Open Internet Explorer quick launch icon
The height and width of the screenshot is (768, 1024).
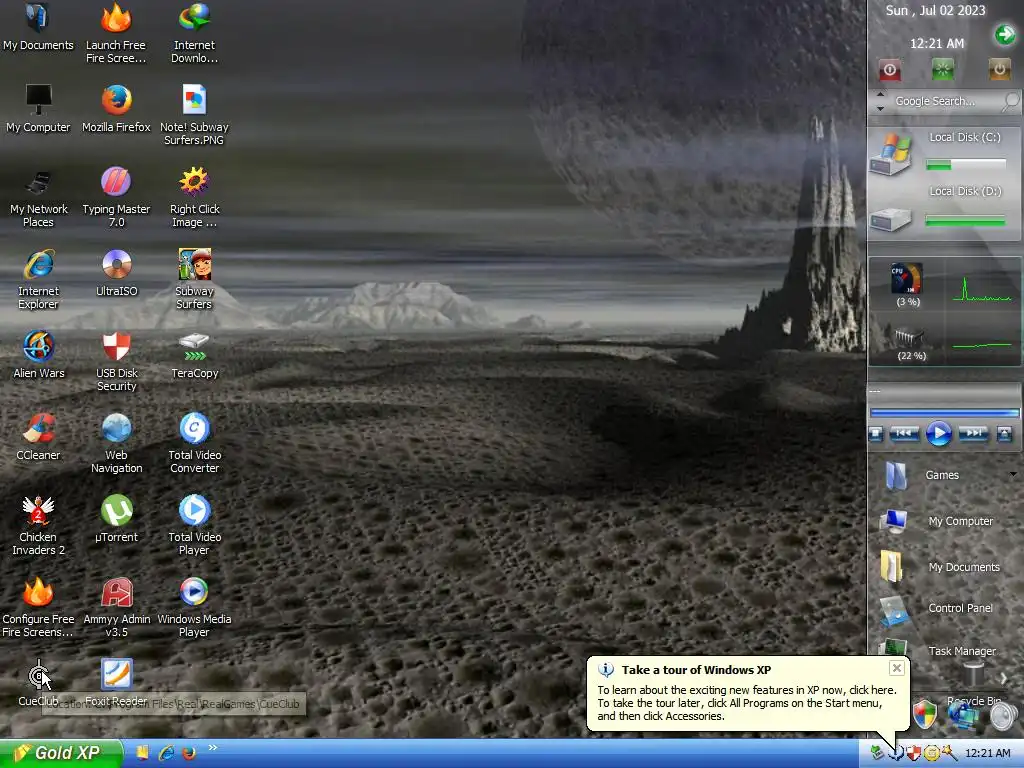coord(166,753)
